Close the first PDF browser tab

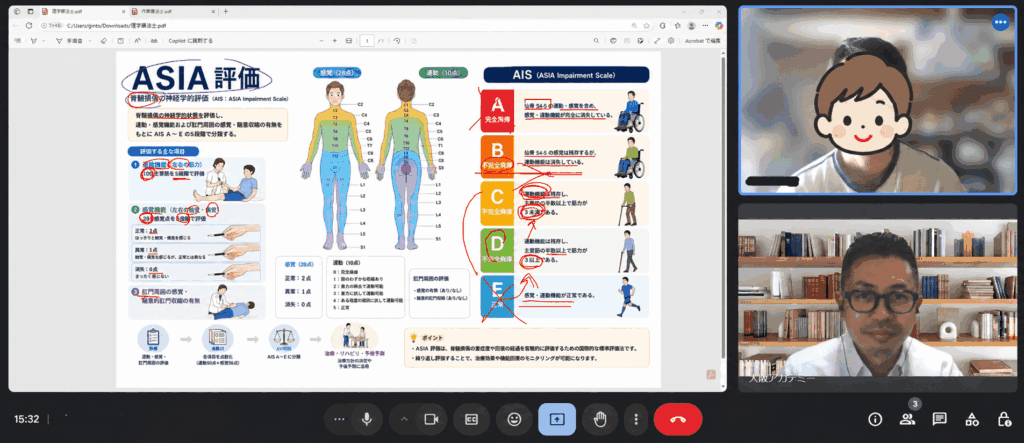click(x=123, y=12)
